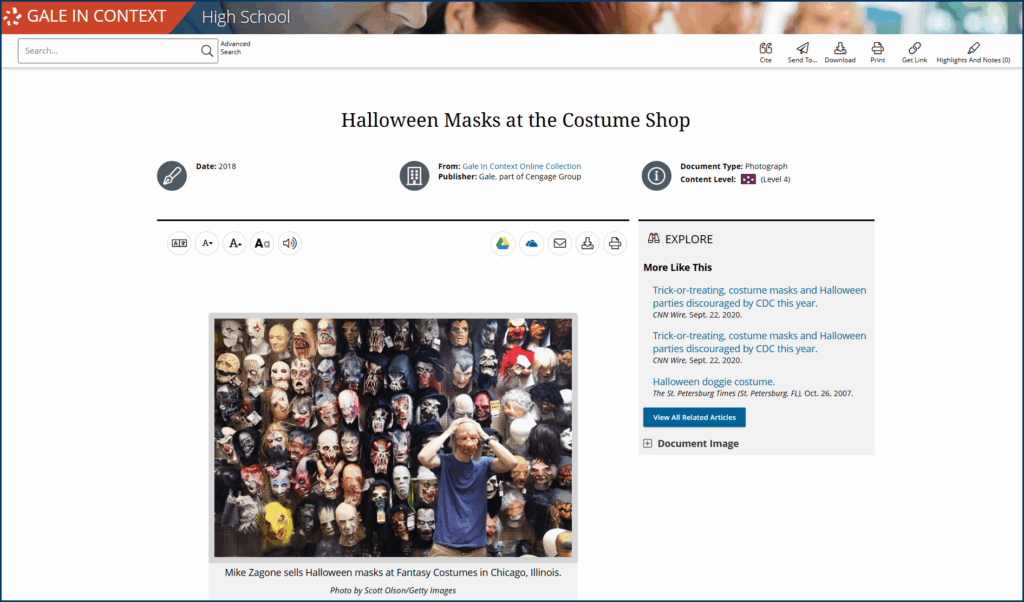1024x602 pixels.
Task: Click the Cite icon in top toolbar
Action: coord(765,51)
